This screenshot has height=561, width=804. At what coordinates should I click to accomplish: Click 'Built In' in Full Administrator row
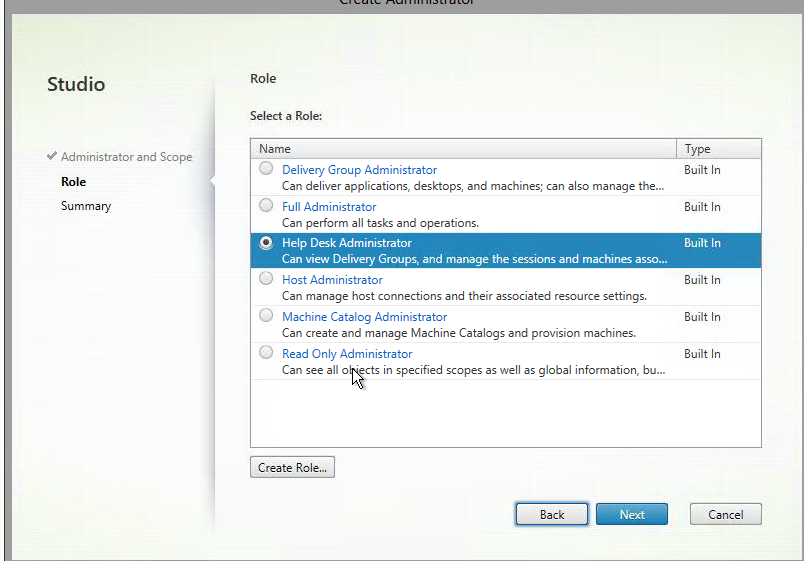(x=702, y=207)
